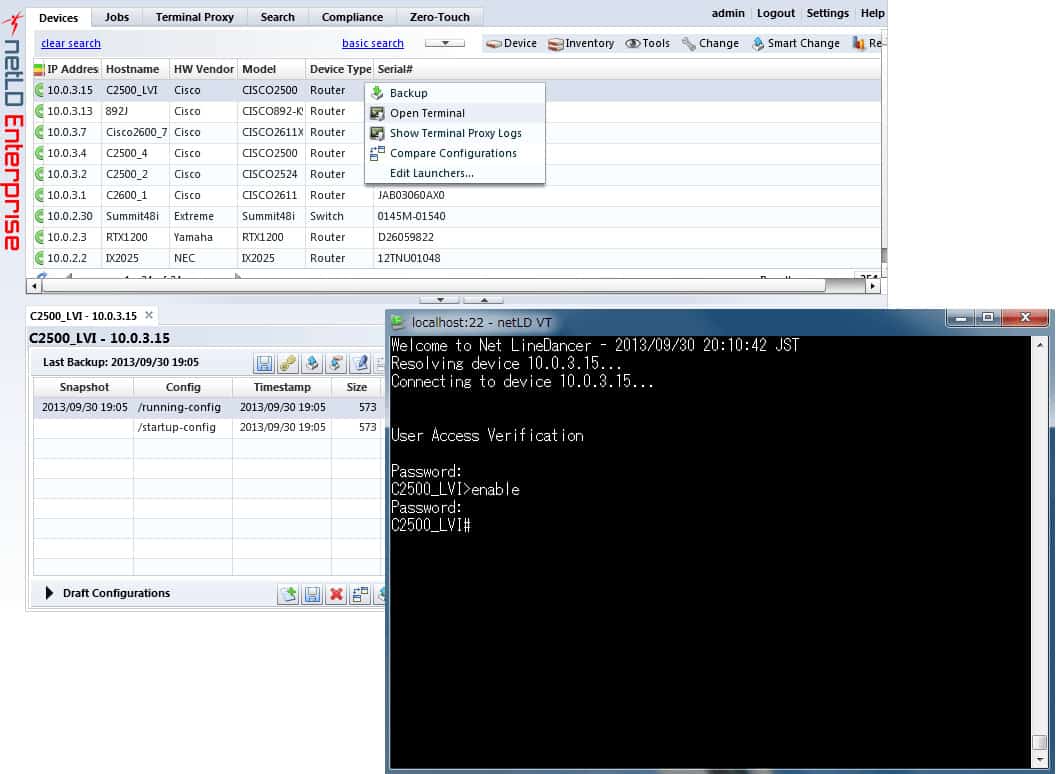
Task: Click status icon for 10.0.3.13 row
Action: pos(39,111)
